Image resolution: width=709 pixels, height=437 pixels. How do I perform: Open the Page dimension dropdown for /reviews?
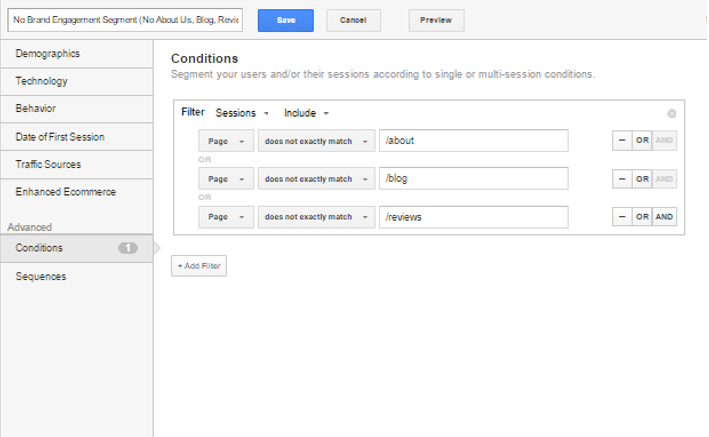(226, 217)
